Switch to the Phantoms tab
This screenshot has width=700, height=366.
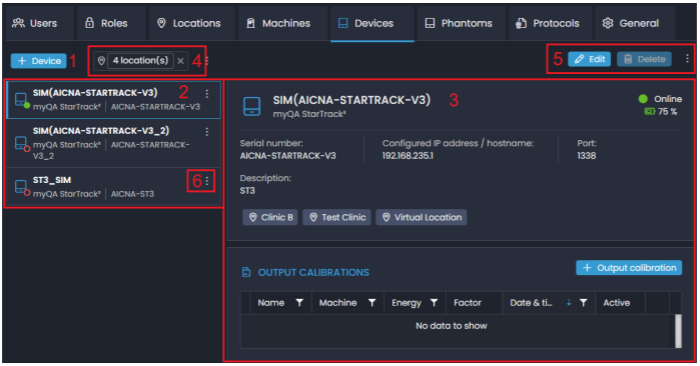pos(458,23)
